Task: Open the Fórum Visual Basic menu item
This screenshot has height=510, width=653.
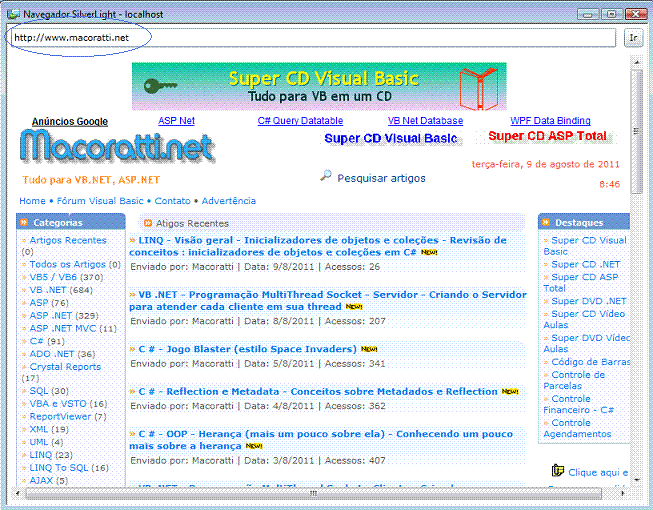Action: coord(100,201)
